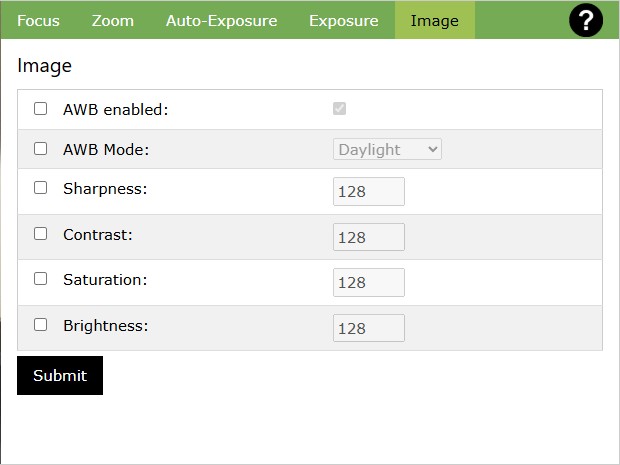620x465 pixels.
Task: Go to the Auto-Exposure tab
Action: click(221, 20)
